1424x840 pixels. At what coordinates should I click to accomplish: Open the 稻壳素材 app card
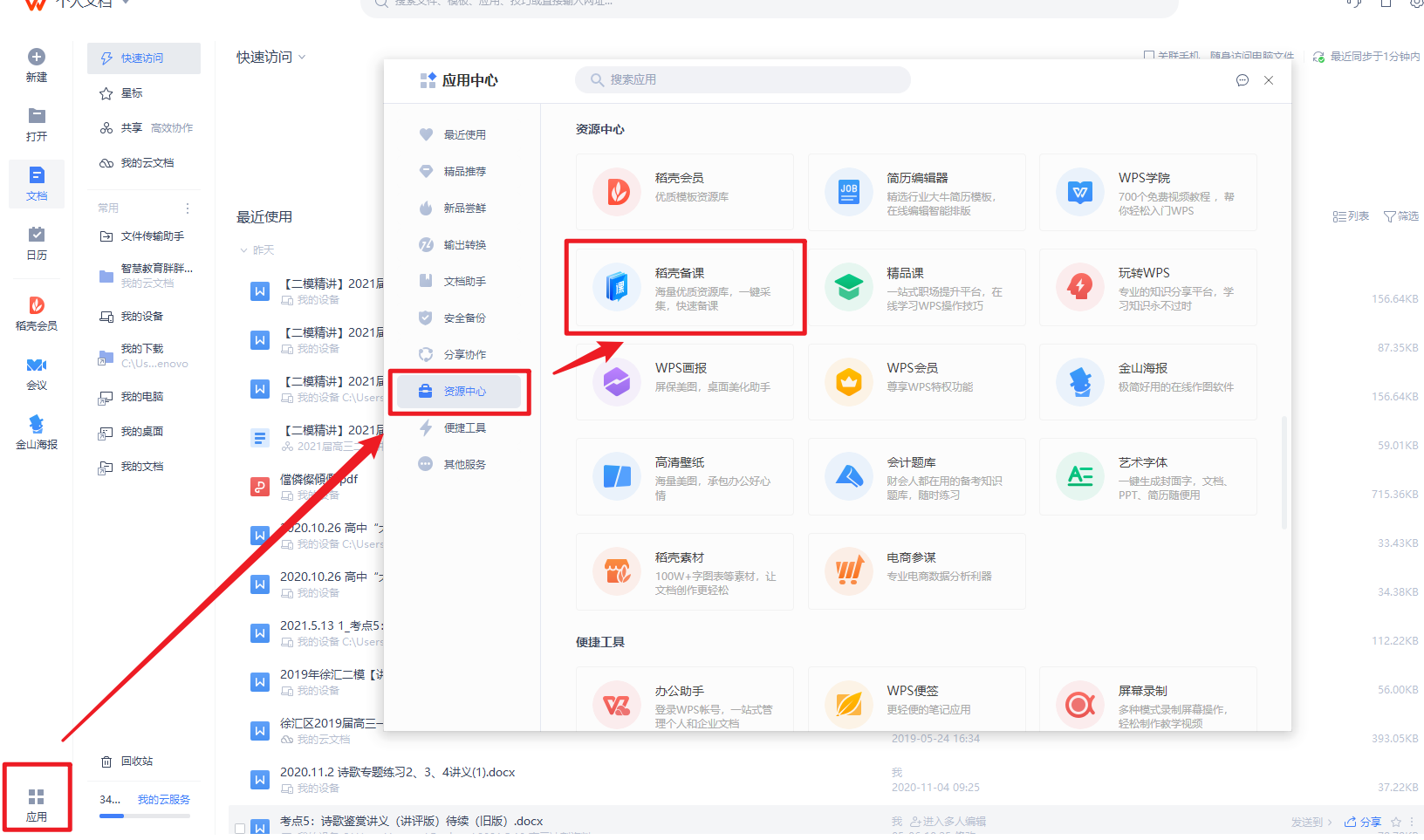pyautogui.click(x=685, y=571)
